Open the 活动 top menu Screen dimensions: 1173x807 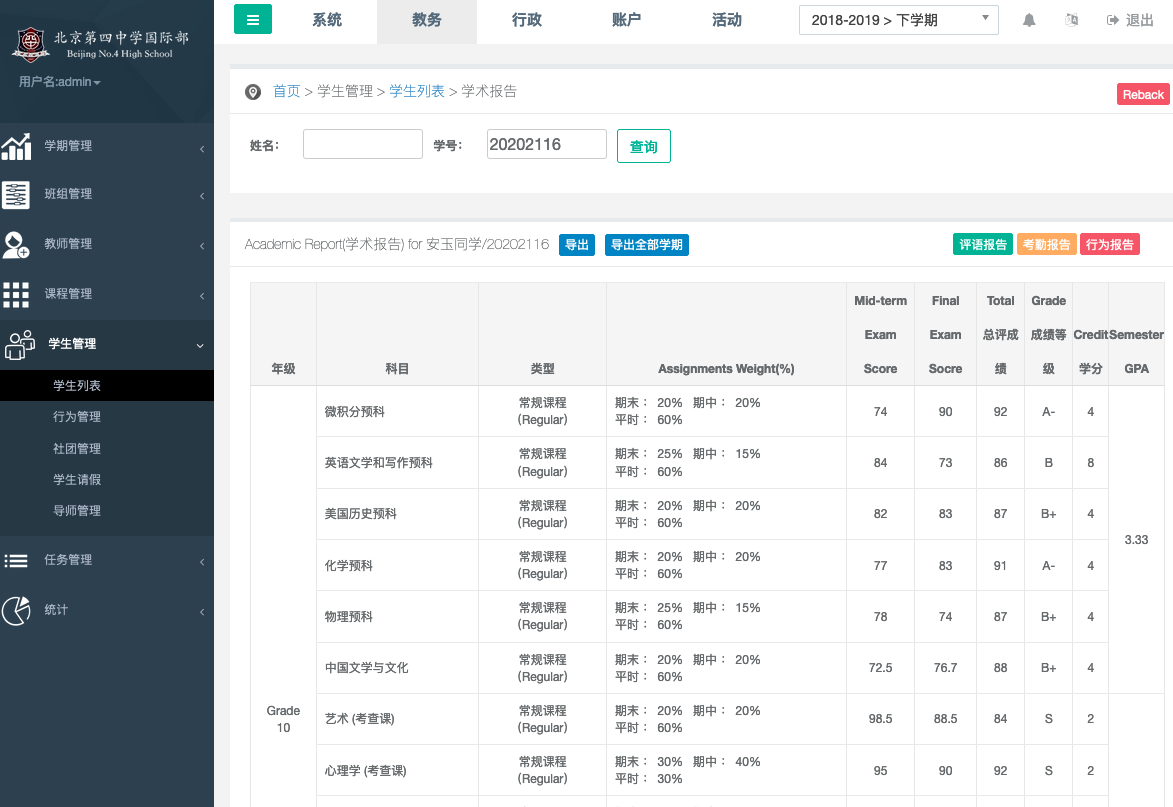(x=726, y=20)
